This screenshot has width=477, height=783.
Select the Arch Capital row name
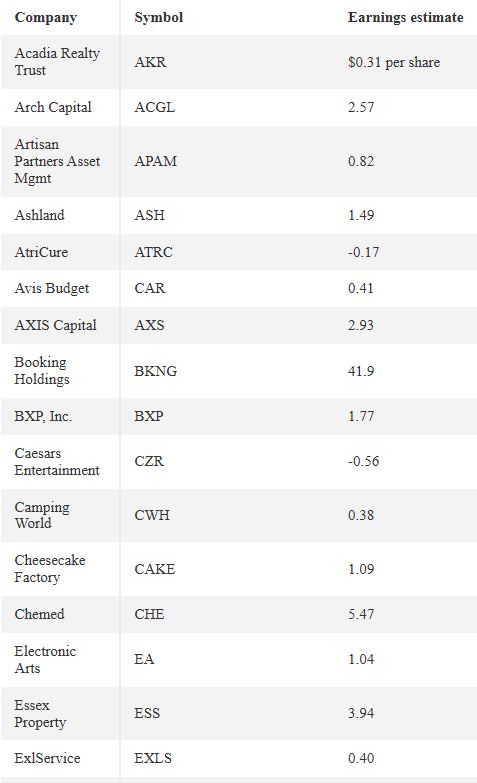[53, 107]
